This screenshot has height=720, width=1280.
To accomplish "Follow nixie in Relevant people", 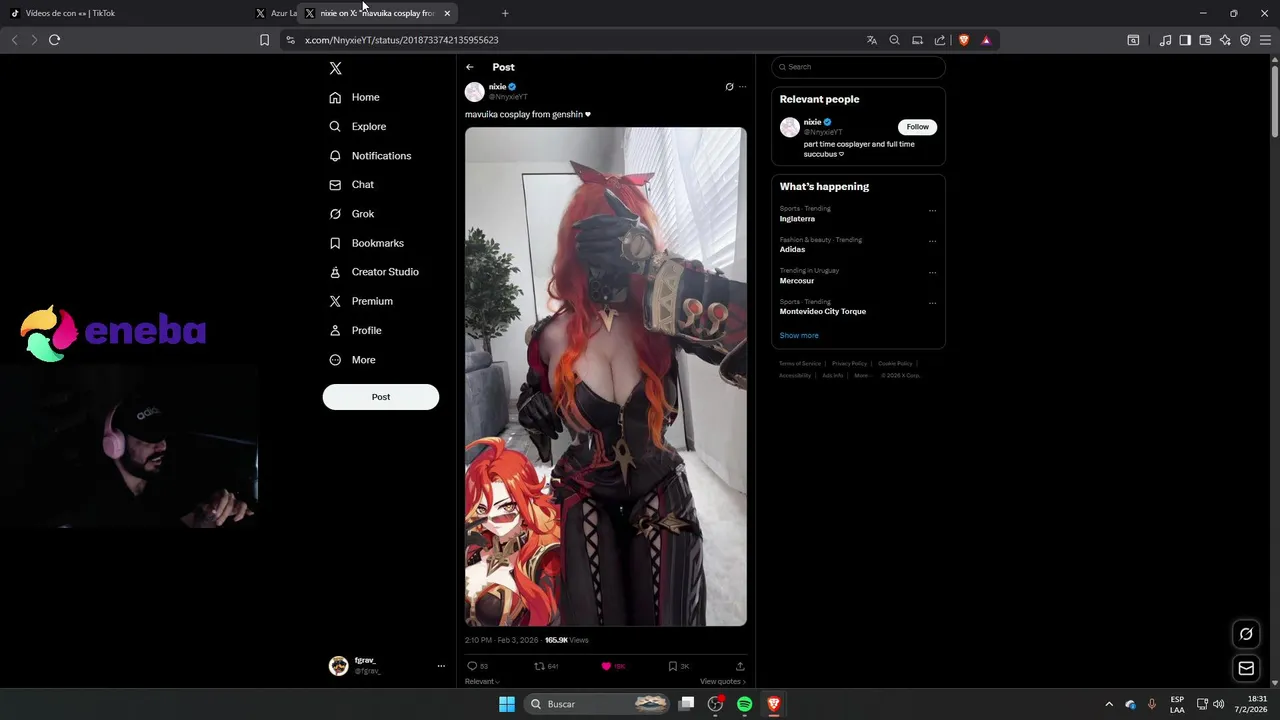I will [917, 127].
